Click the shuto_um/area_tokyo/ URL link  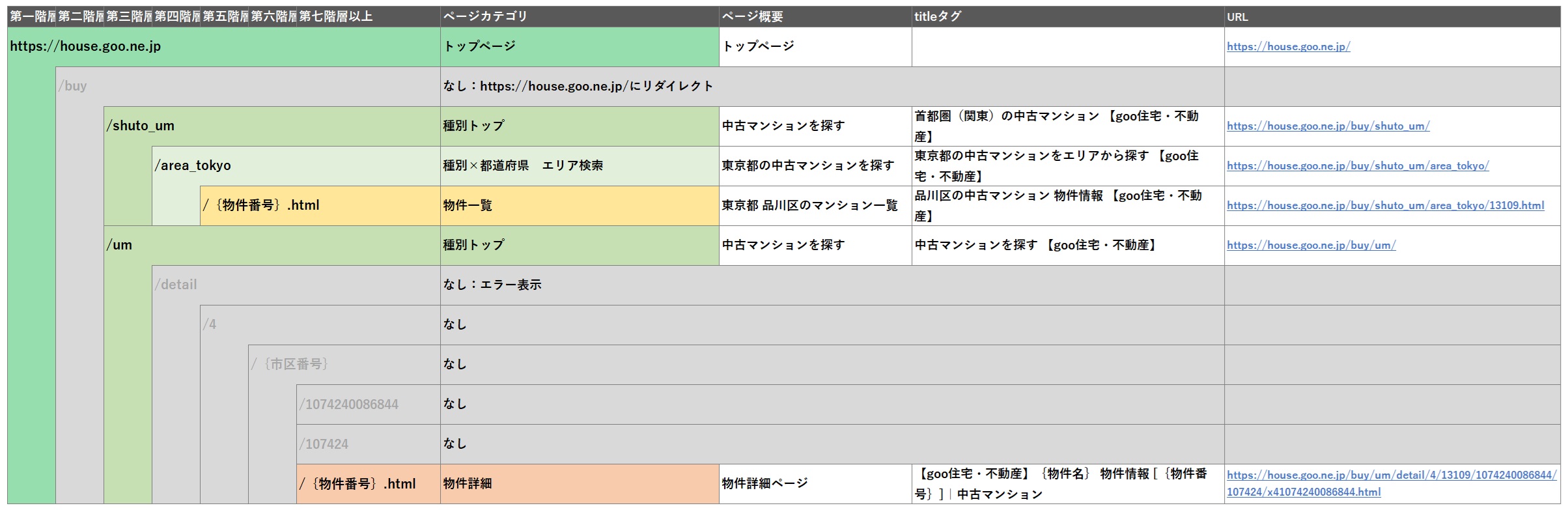coord(1357,165)
